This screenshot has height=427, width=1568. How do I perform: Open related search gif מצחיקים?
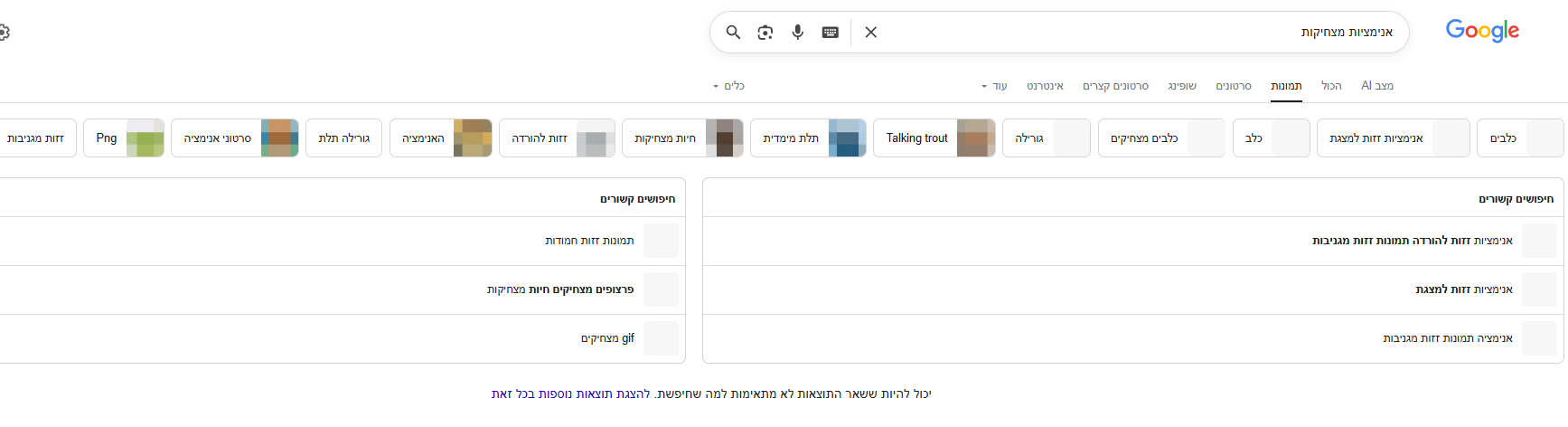pyautogui.click(x=607, y=338)
